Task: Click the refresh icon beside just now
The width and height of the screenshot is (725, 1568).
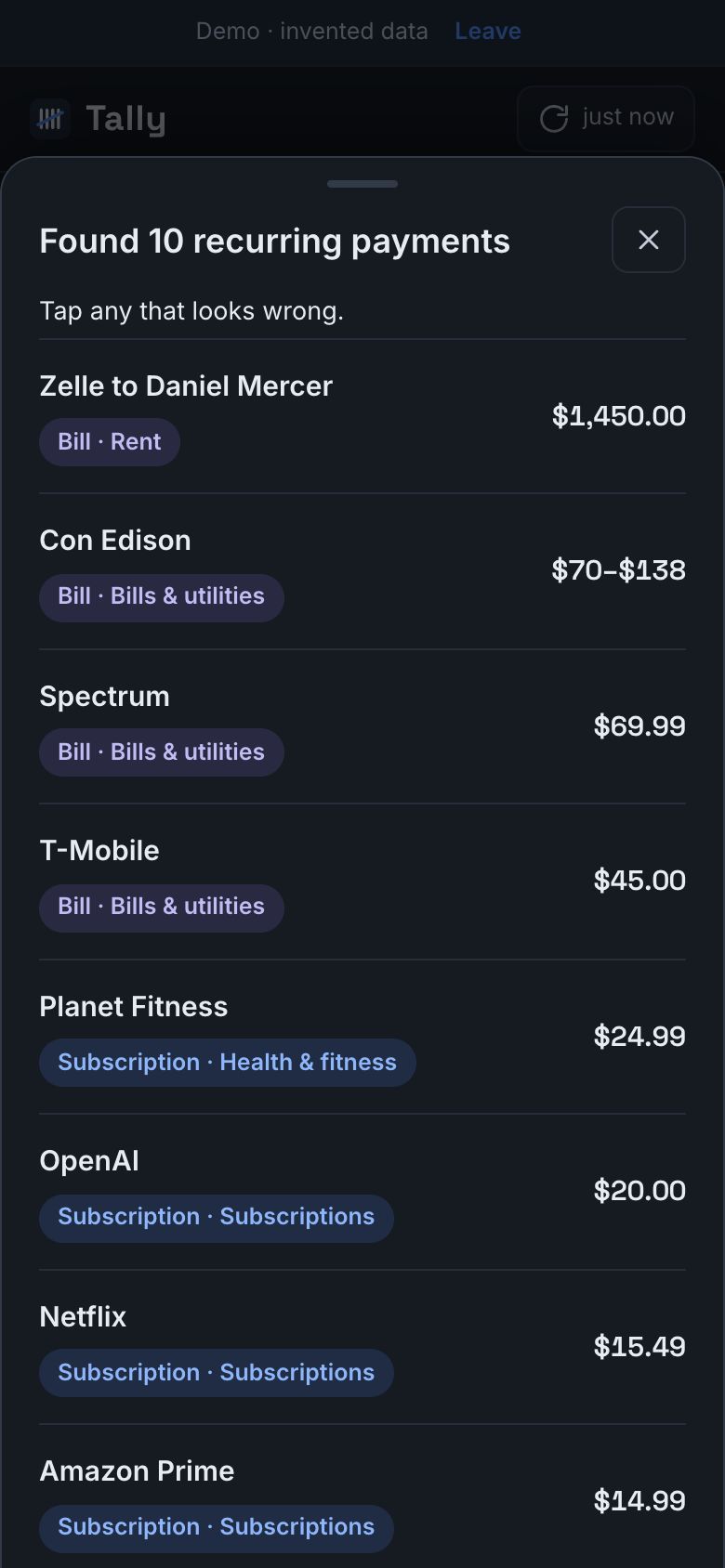Action: 554,118
